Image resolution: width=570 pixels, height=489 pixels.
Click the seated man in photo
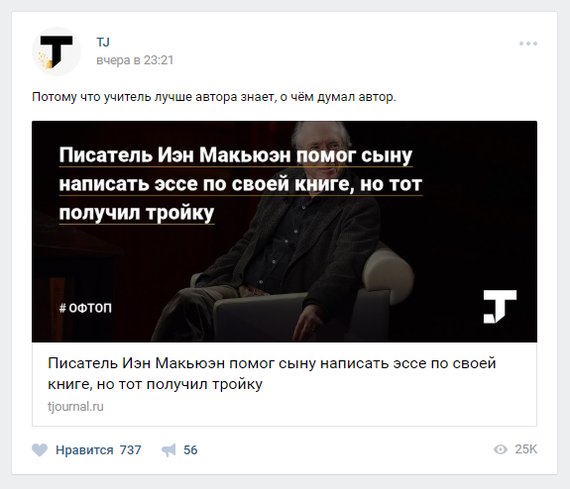tap(291, 233)
